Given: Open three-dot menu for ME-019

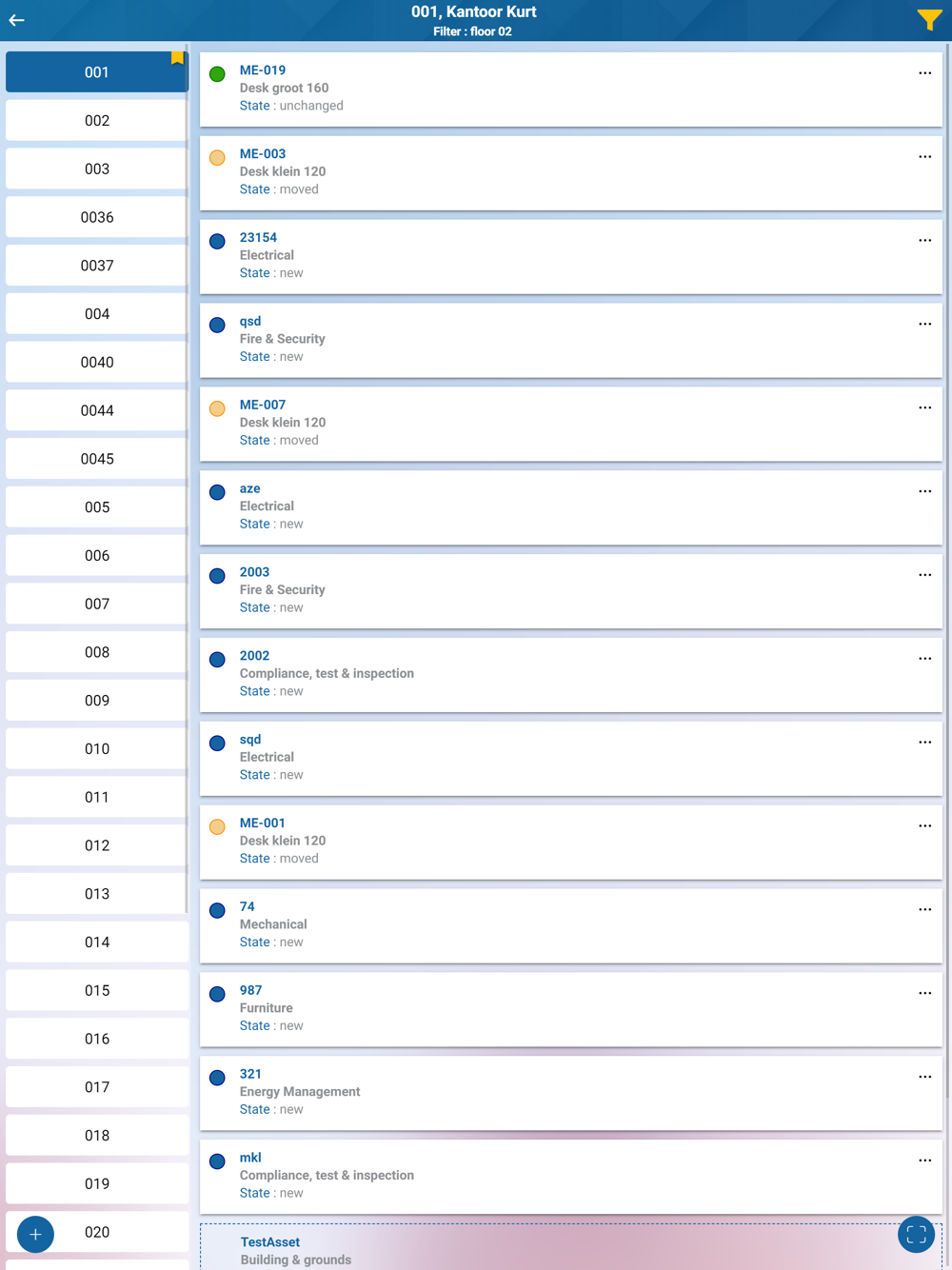Looking at the screenshot, I should click(x=924, y=73).
